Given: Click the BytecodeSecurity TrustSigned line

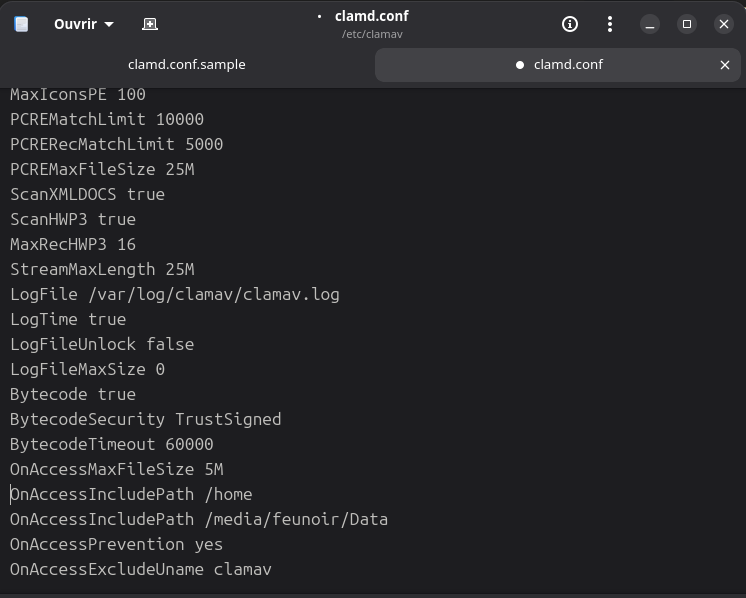Looking at the screenshot, I should 145,420.
